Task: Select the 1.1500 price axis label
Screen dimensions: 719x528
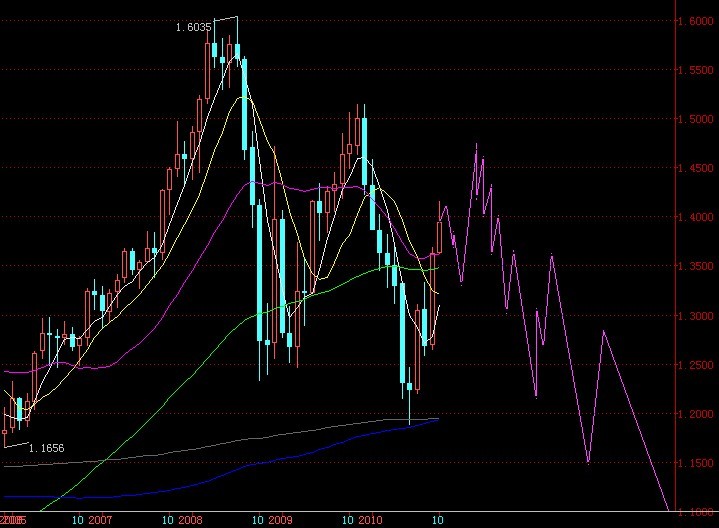Action: (696, 463)
